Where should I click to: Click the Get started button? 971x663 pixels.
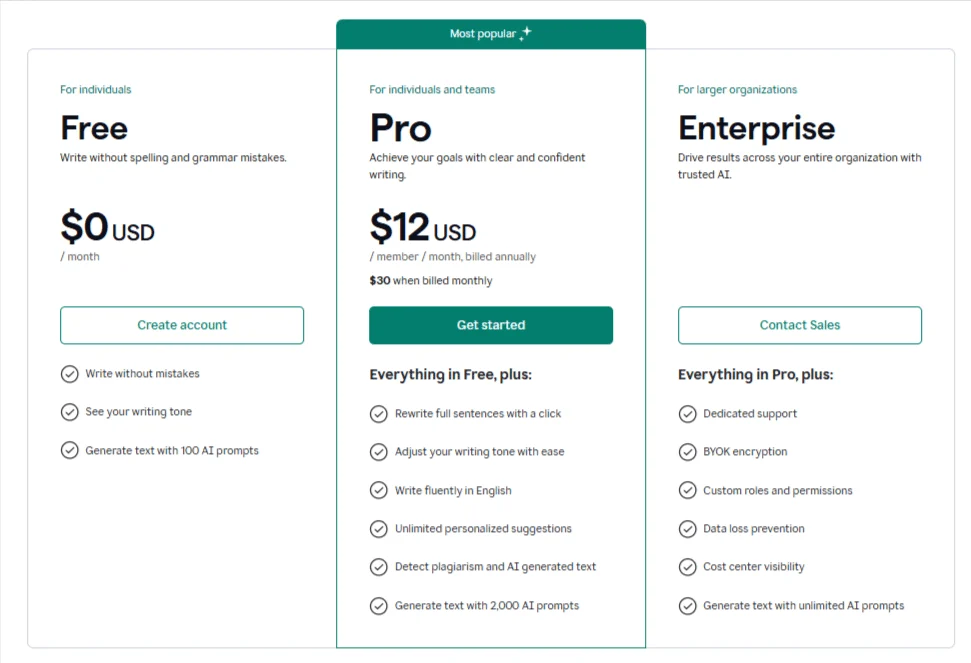pos(490,325)
